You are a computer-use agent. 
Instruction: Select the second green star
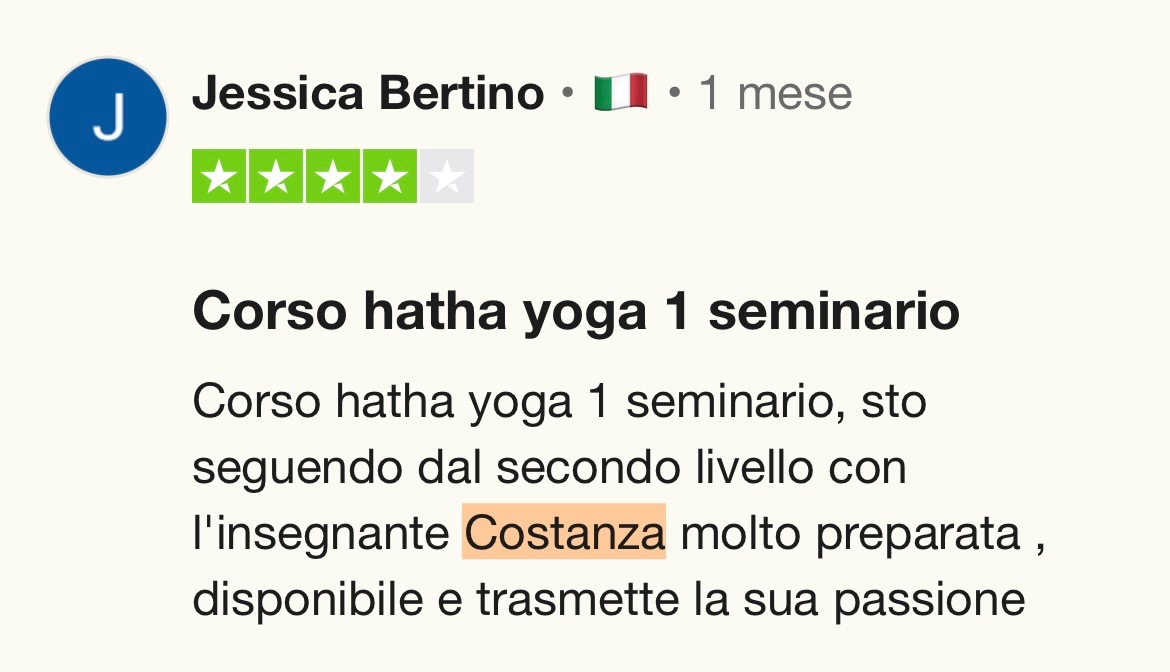(276, 176)
